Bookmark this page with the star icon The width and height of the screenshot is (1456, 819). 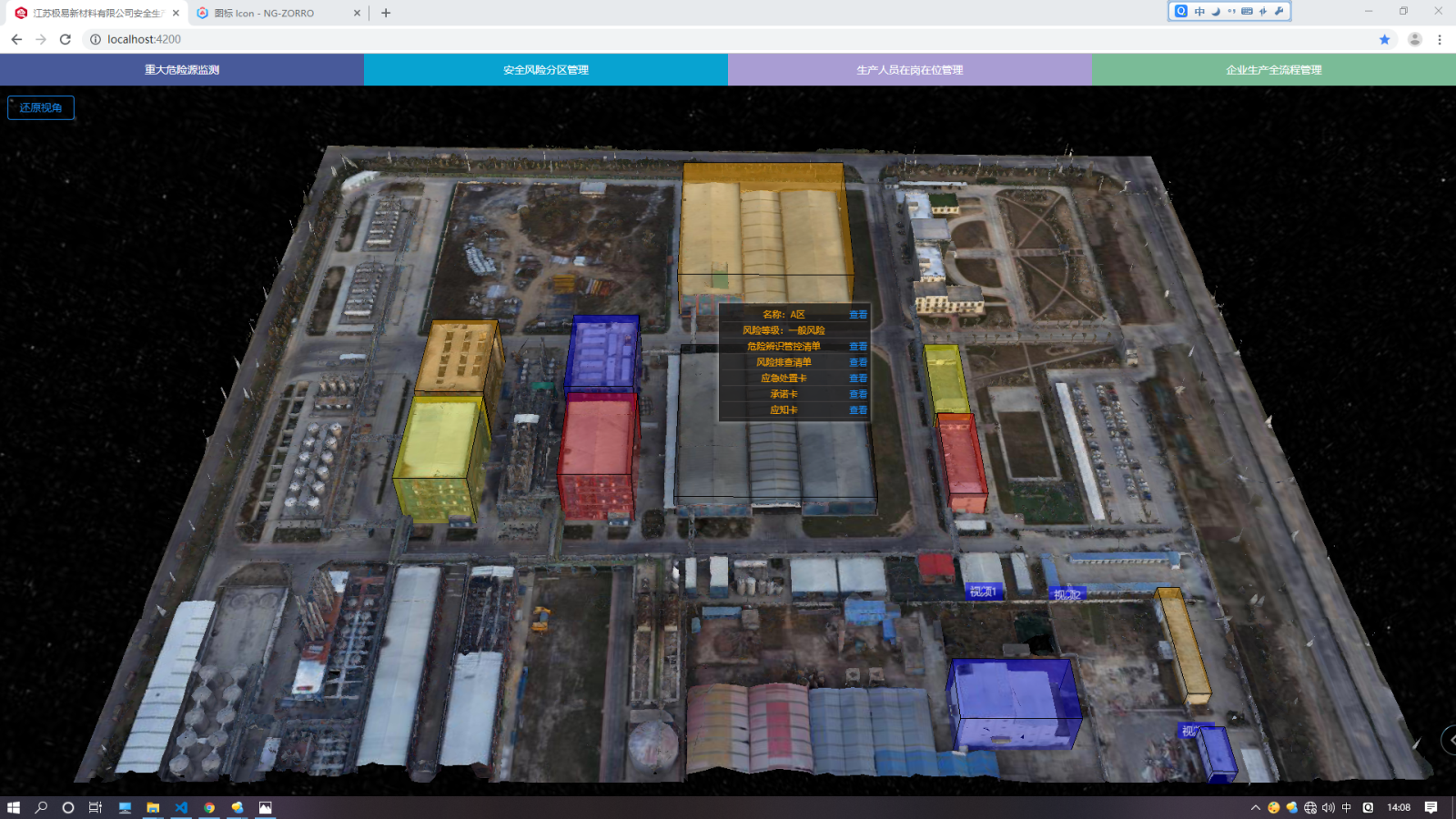pyautogui.click(x=1384, y=39)
